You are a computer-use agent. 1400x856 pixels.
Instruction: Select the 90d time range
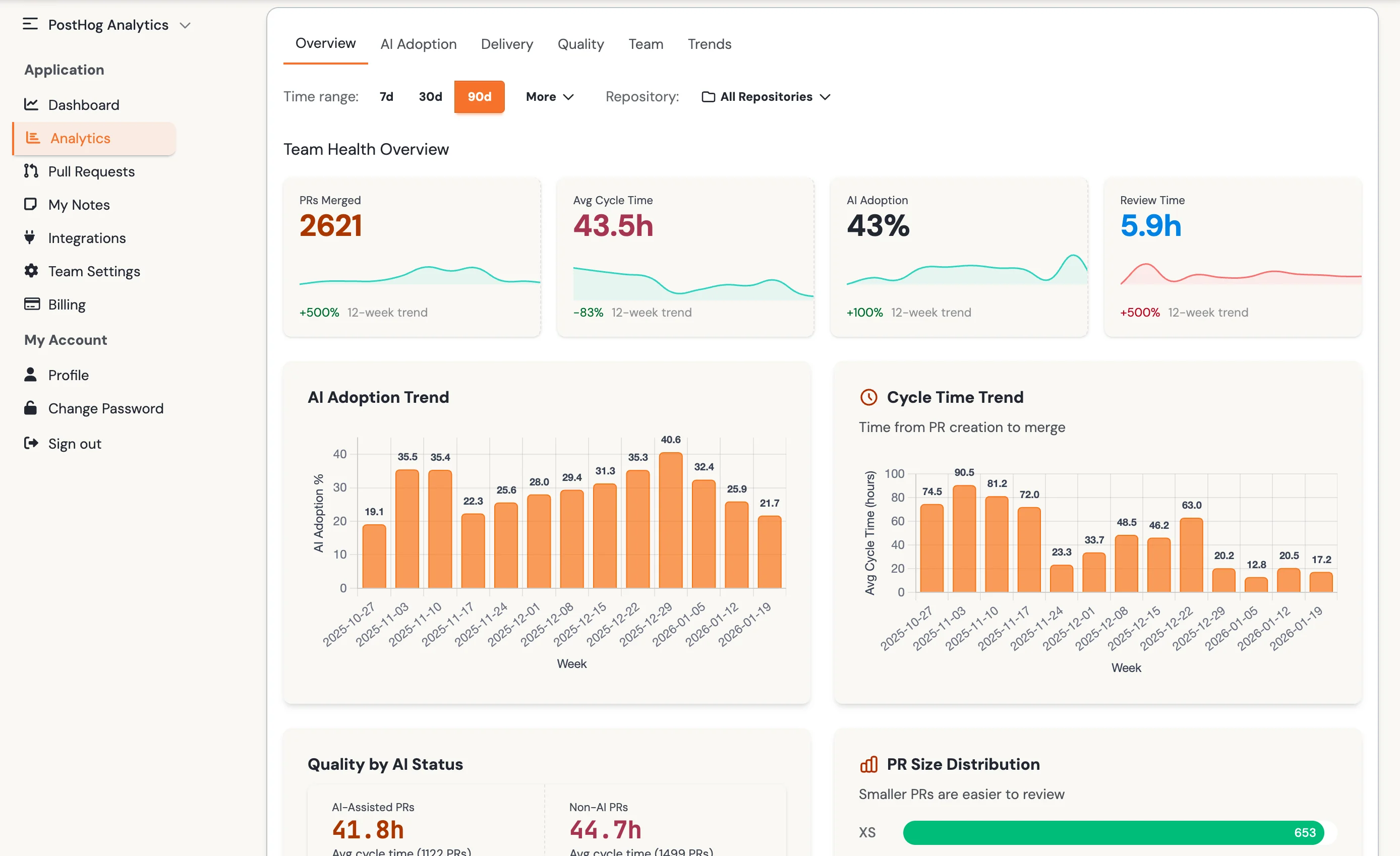pyautogui.click(x=480, y=97)
